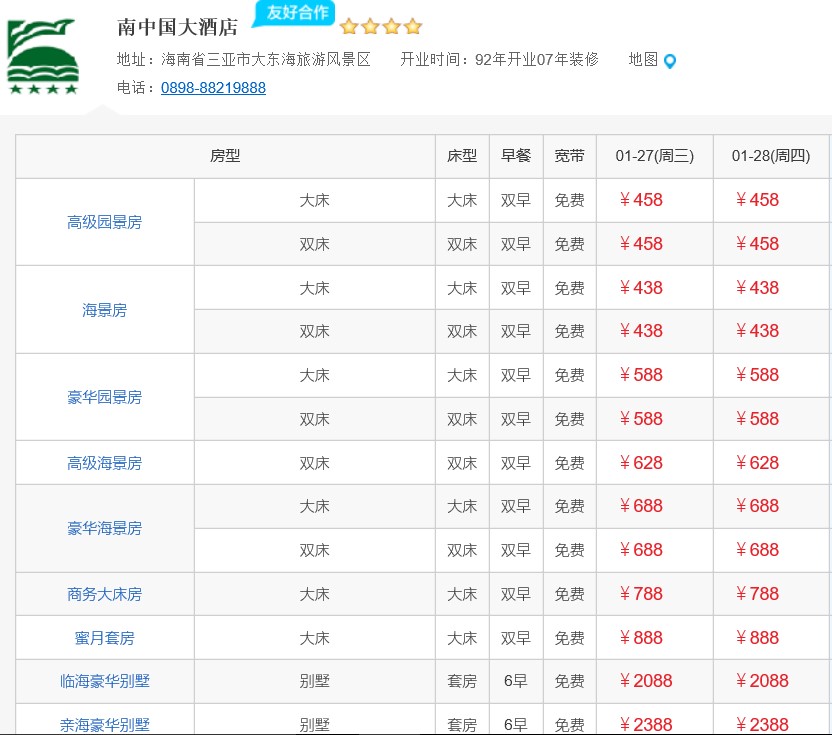The width and height of the screenshot is (832, 735).
Task: Click the 01-27(周三) date column header
Action: pos(654,156)
